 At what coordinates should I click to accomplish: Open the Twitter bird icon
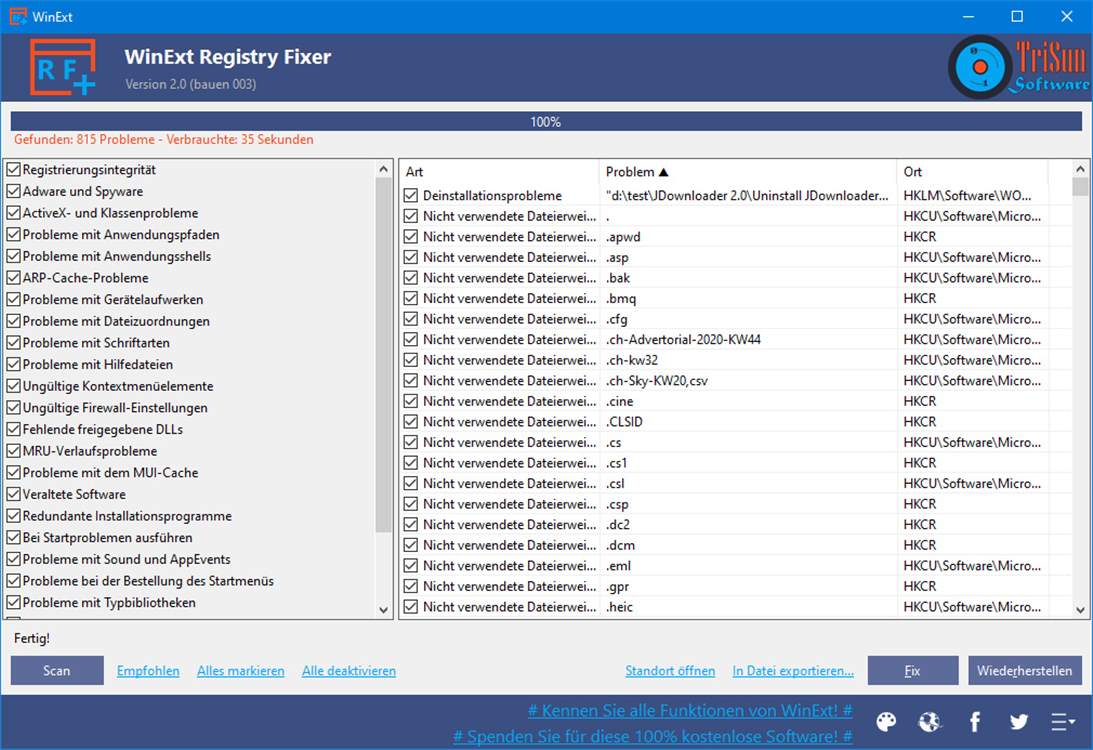1018,721
